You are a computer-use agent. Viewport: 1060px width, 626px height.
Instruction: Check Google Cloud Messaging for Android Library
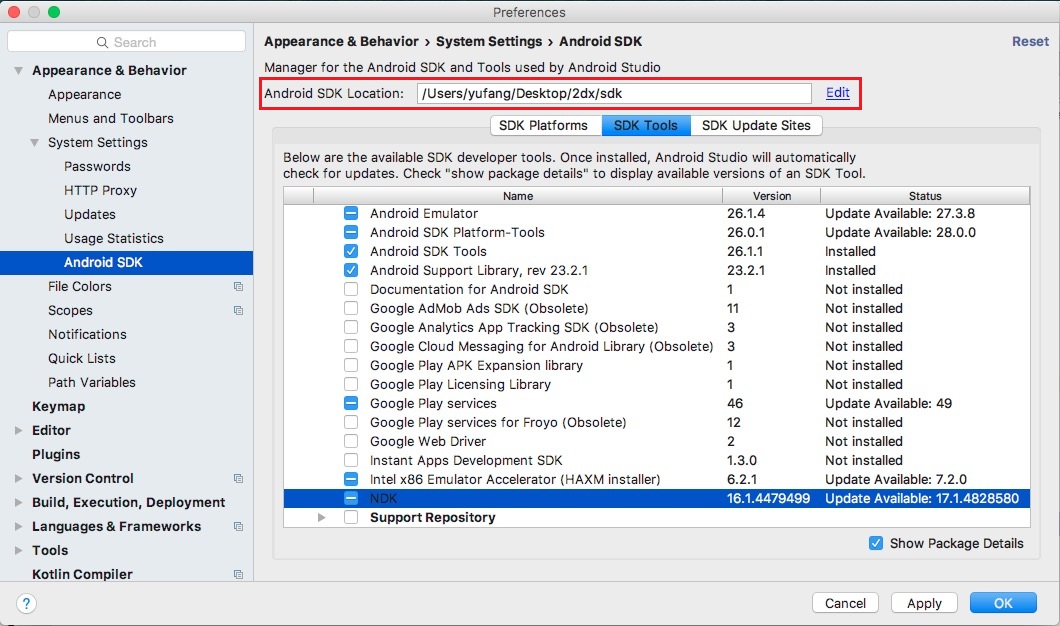[351, 346]
